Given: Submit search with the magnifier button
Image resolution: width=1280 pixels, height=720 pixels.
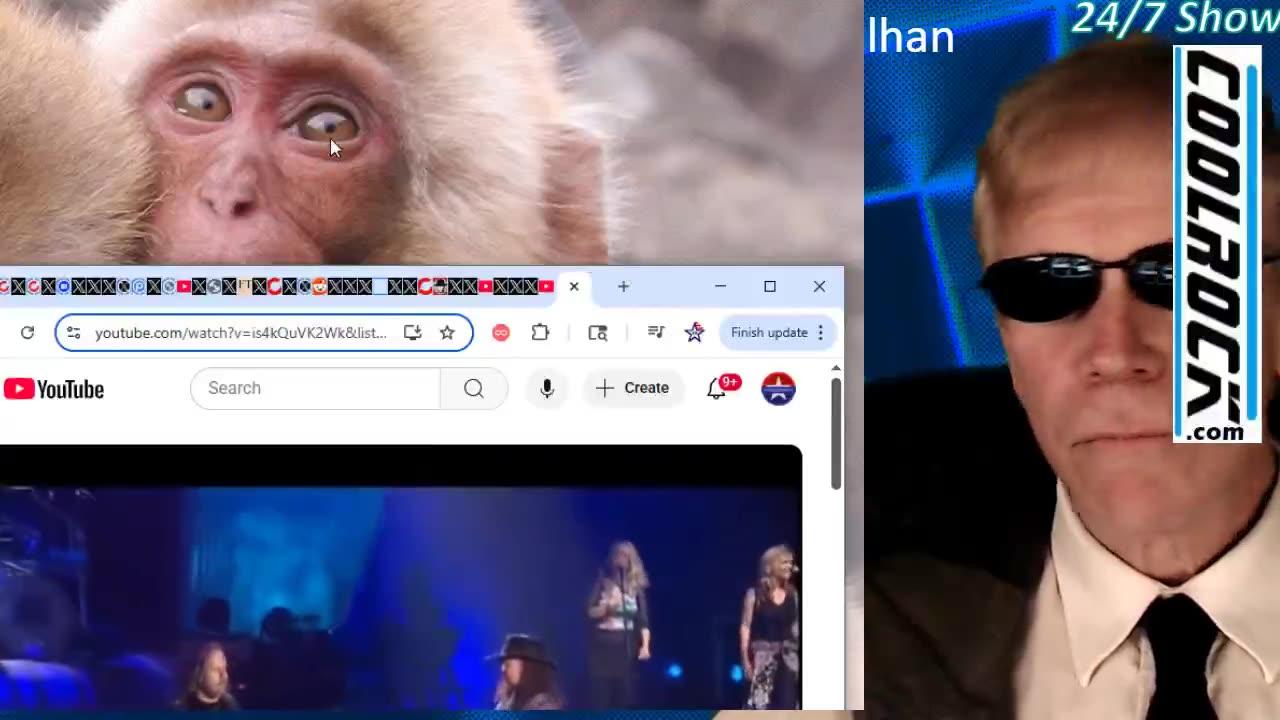Looking at the screenshot, I should [474, 388].
